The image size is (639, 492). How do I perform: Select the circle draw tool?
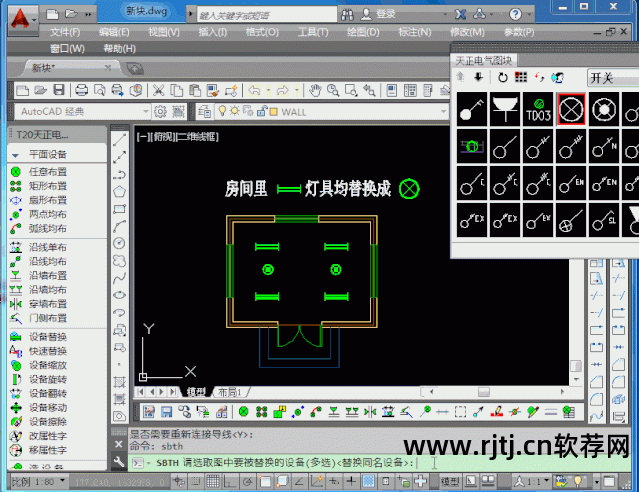tap(119, 243)
